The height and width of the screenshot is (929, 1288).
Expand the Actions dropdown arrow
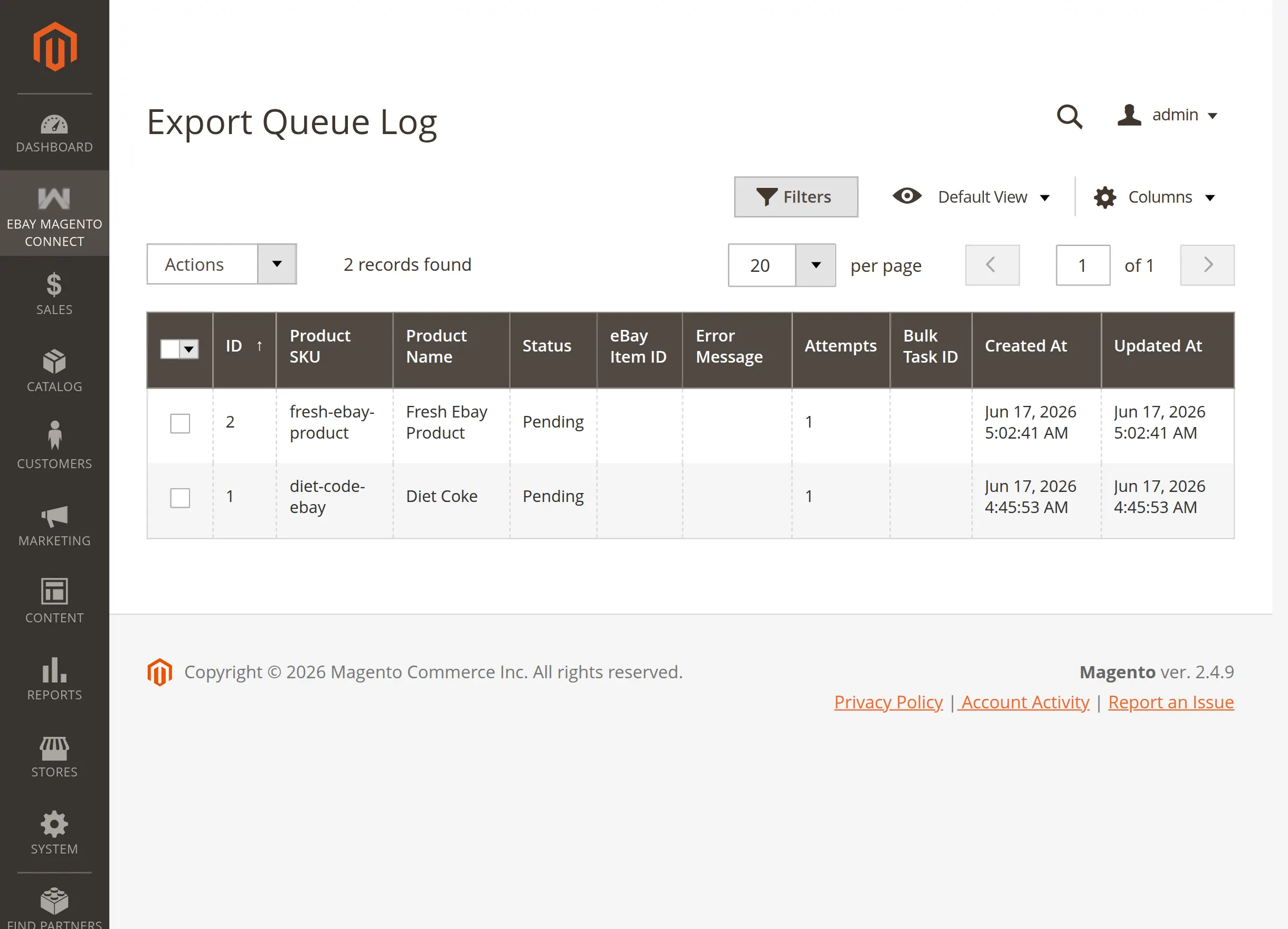[x=277, y=264]
